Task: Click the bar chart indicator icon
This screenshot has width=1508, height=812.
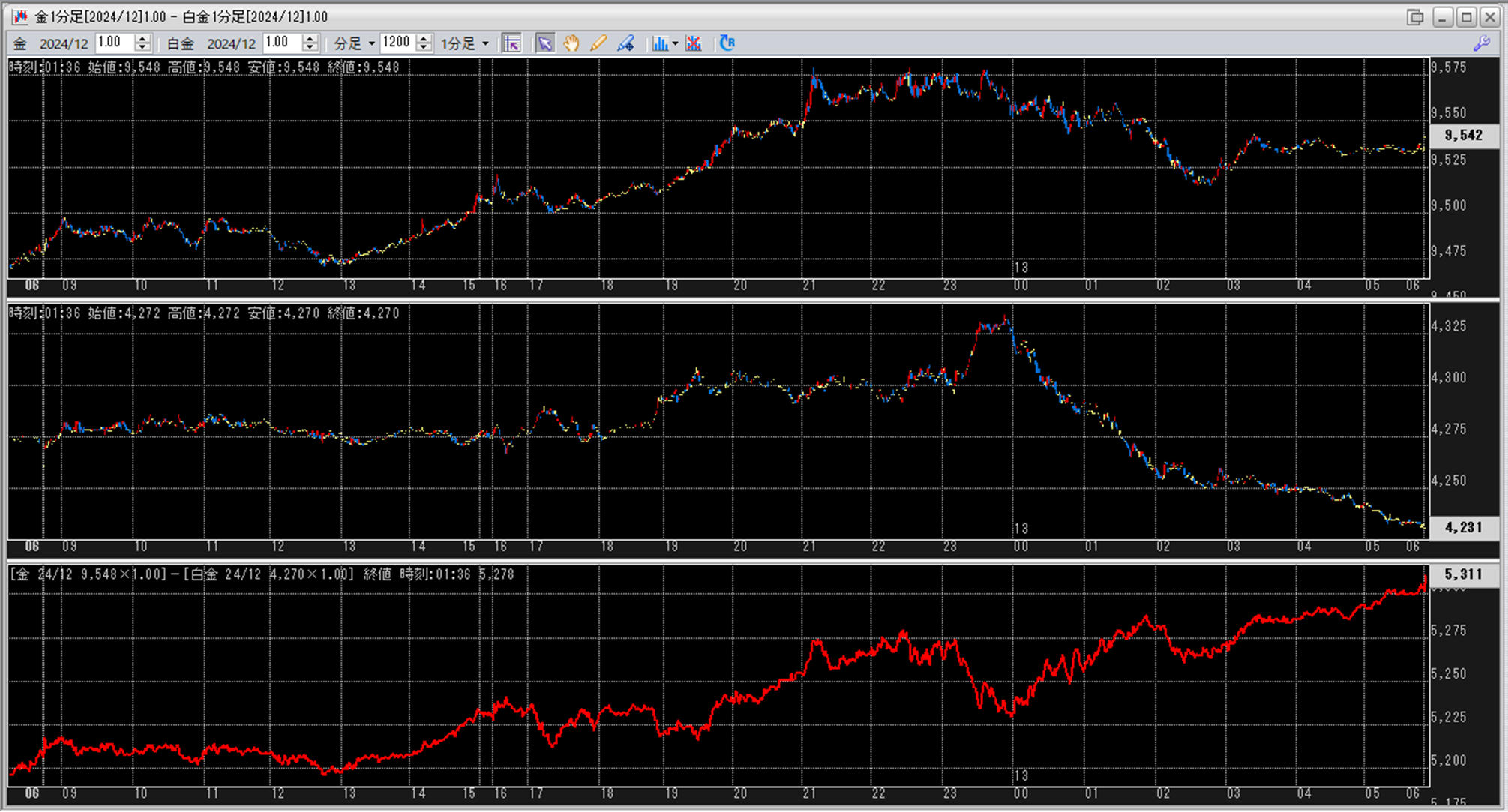Action: [659, 43]
